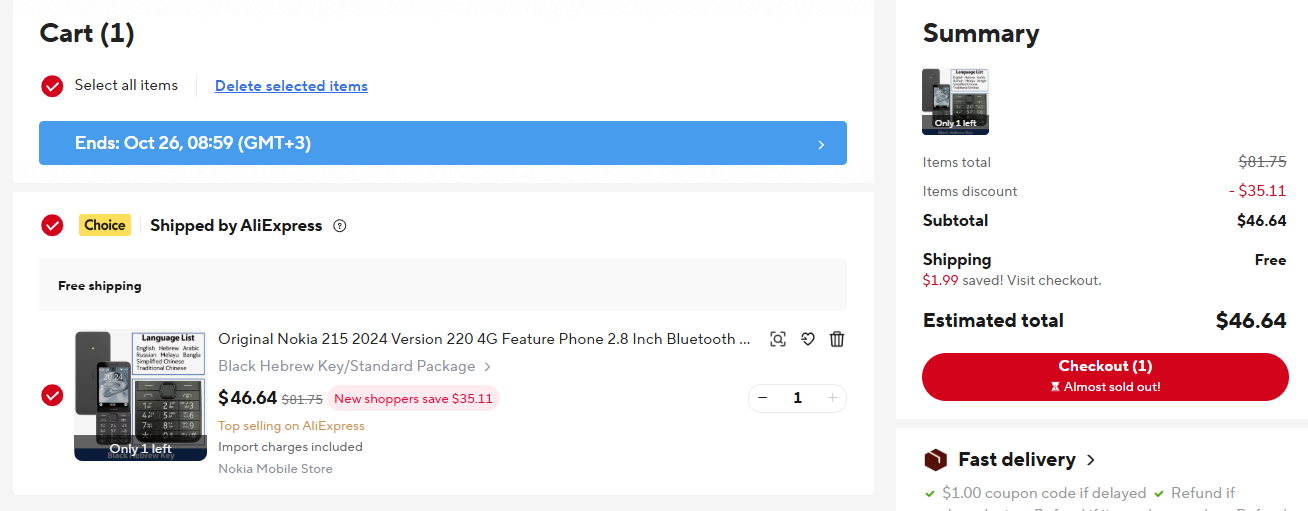Viewport: 1308px width, 511px height.
Task: Click the Delete selected items link
Action: click(x=291, y=86)
